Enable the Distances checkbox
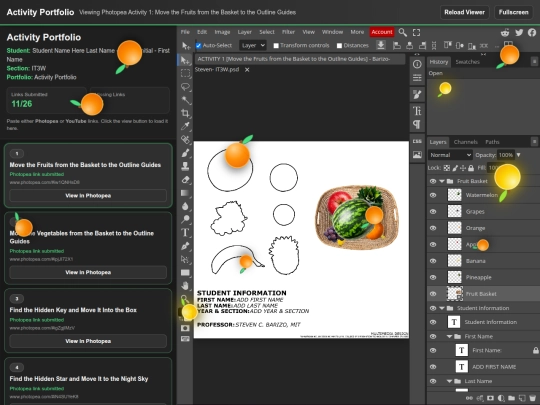540x405 pixels. coord(339,45)
